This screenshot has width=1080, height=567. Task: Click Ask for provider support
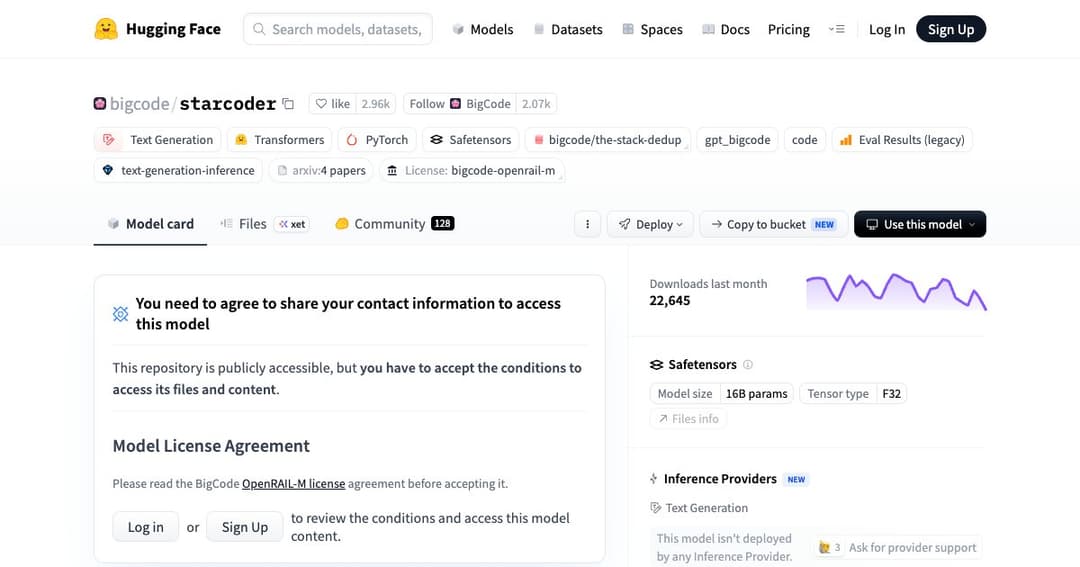coord(897,548)
